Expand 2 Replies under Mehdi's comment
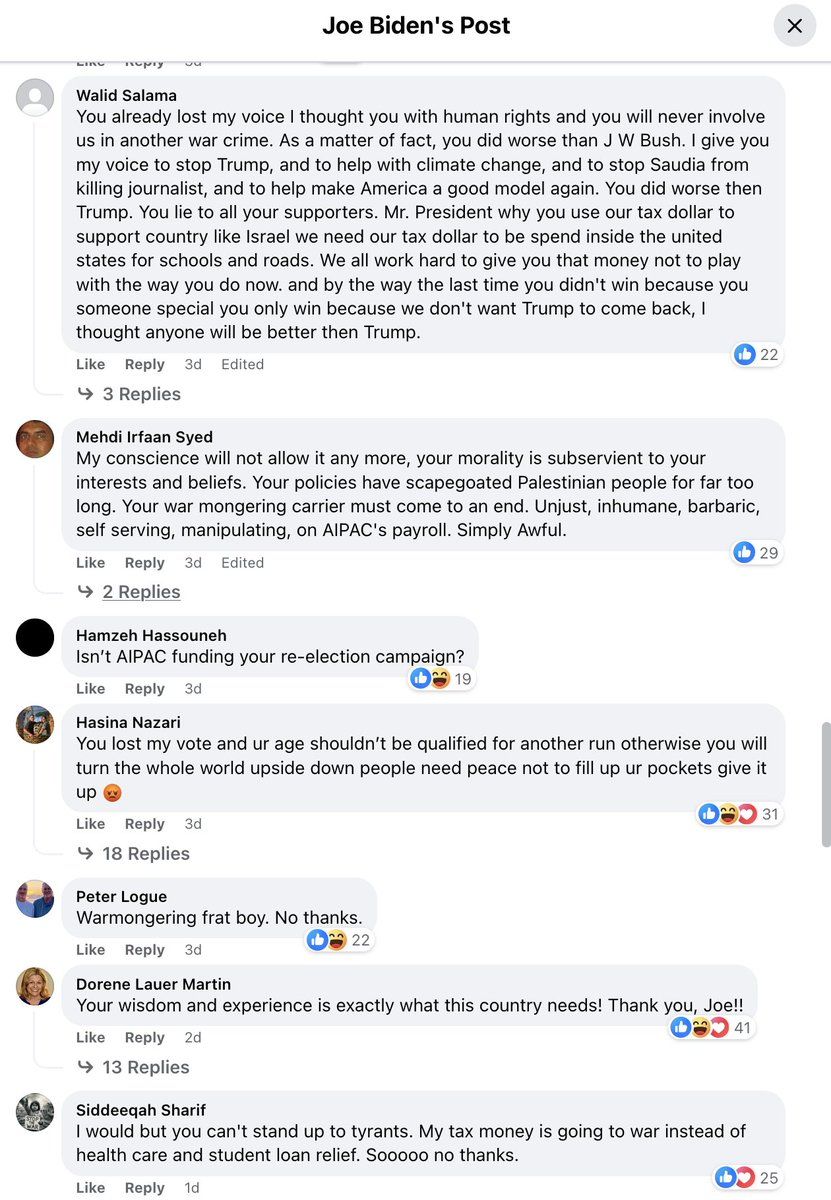The width and height of the screenshot is (831, 1200). (x=141, y=592)
